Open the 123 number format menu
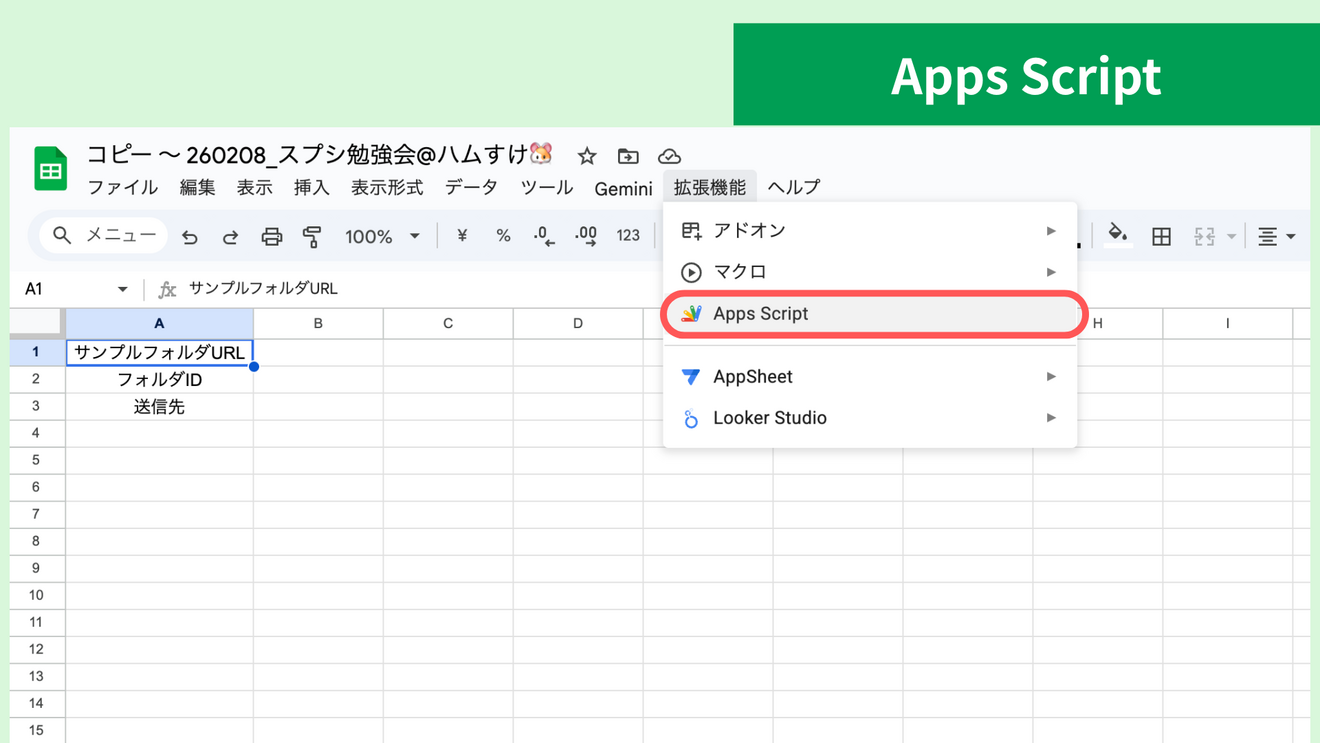The width and height of the screenshot is (1320, 743). [628, 236]
